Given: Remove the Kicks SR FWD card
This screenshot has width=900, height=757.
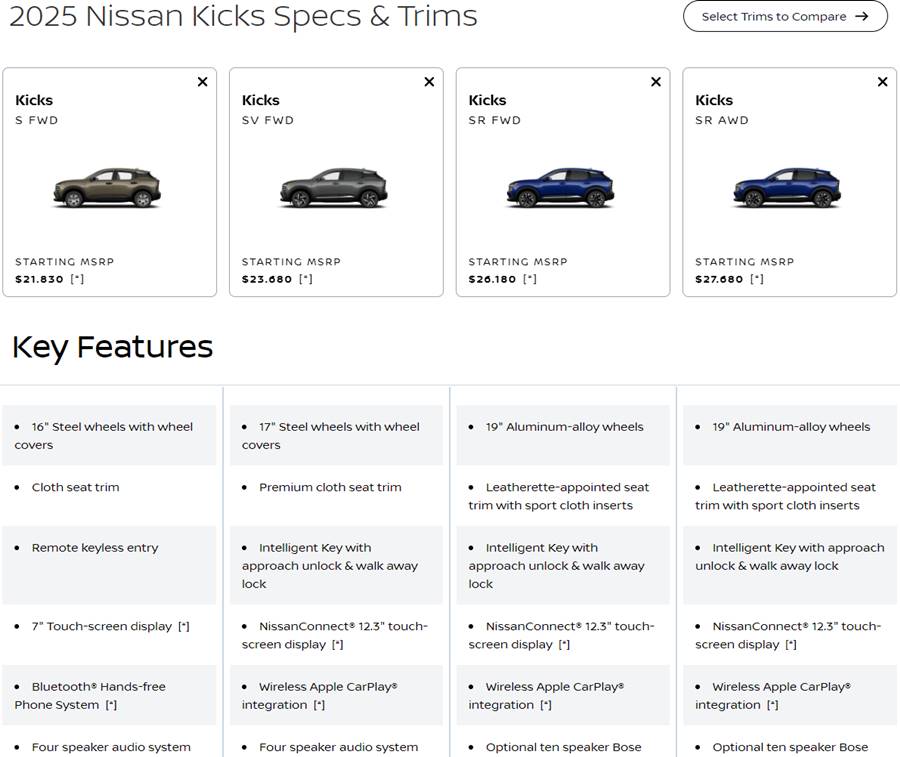Looking at the screenshot, I should (x=656, y=82).
